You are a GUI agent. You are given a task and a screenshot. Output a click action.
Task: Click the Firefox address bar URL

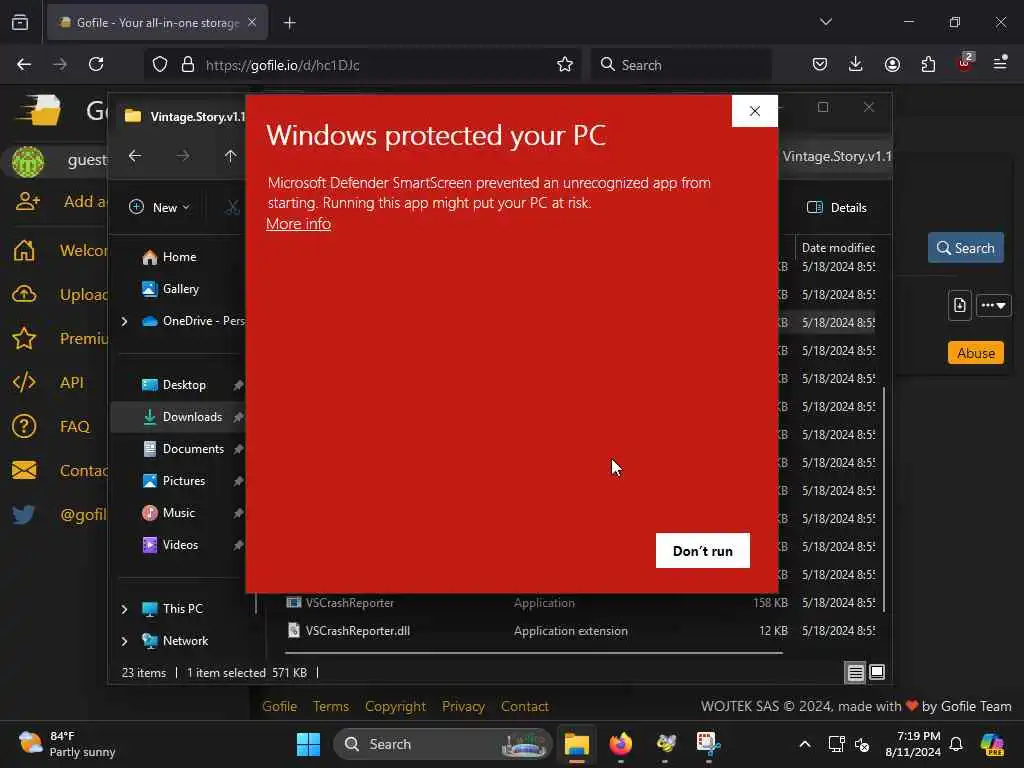[x=283, y=65]
